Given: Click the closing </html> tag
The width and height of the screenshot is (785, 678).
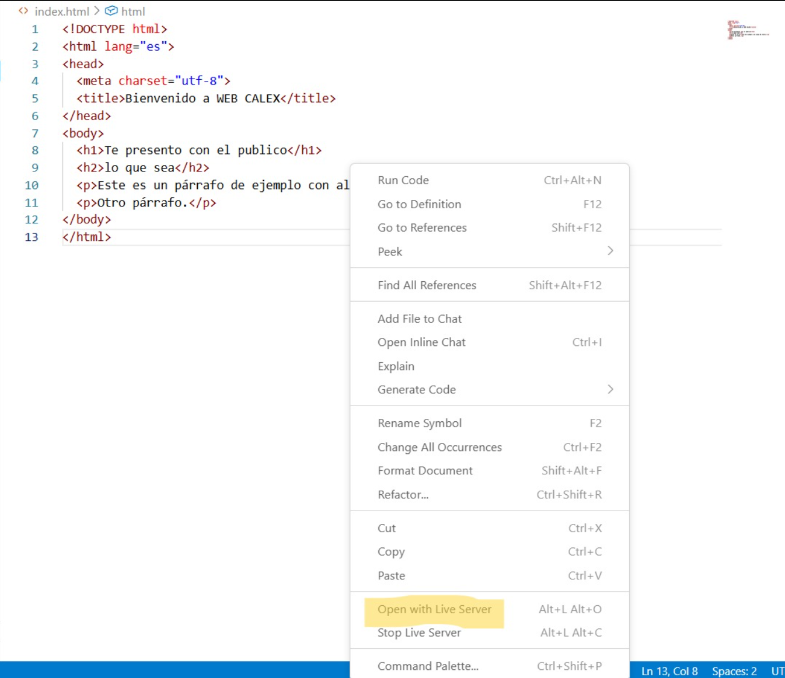Looking at the screenshot, I should pos(87,237).
